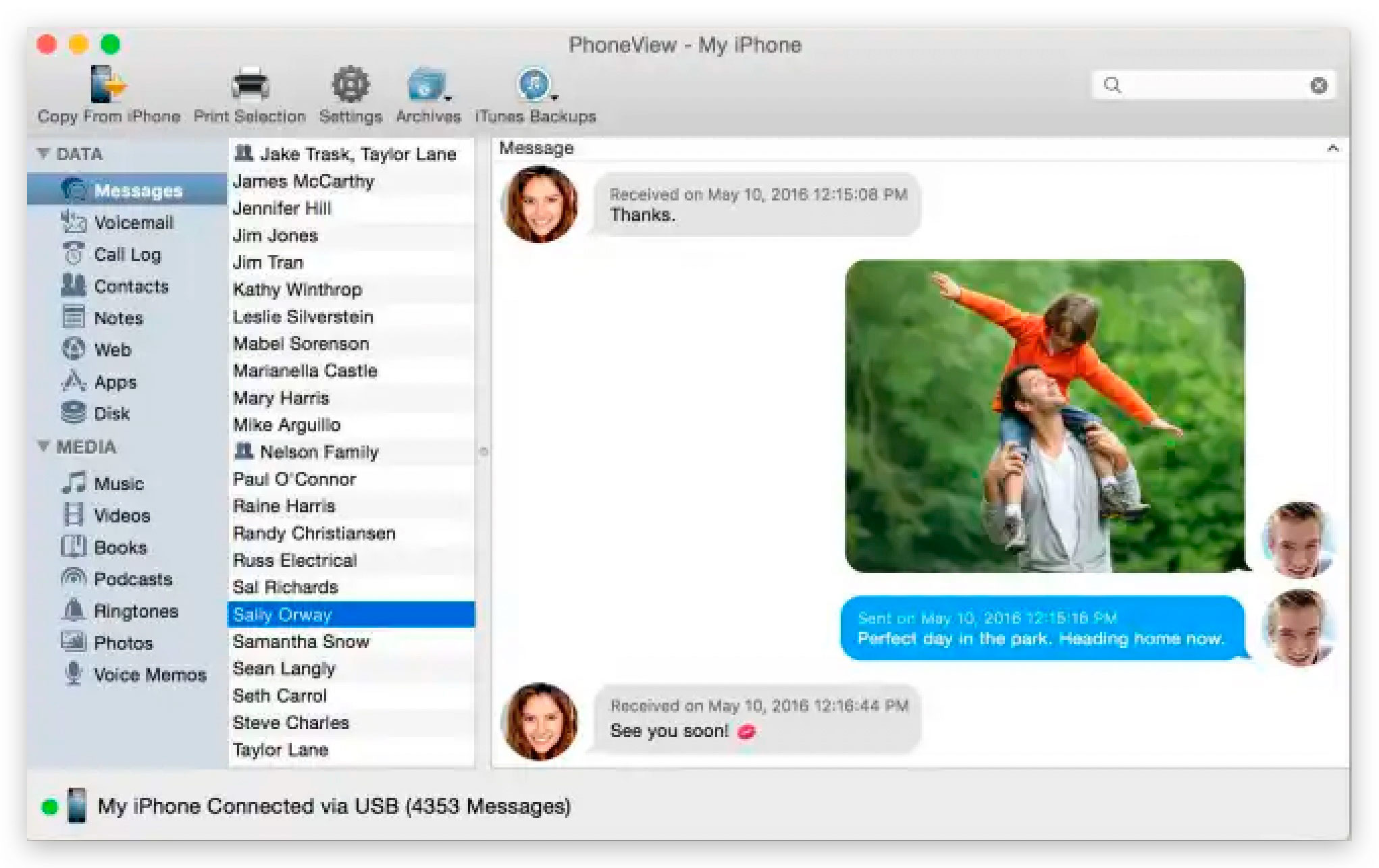Select the Messages icon in the sidebar
Image resolution: width=1379 pixels, height=868 pixels.
(x=74, y=190)
